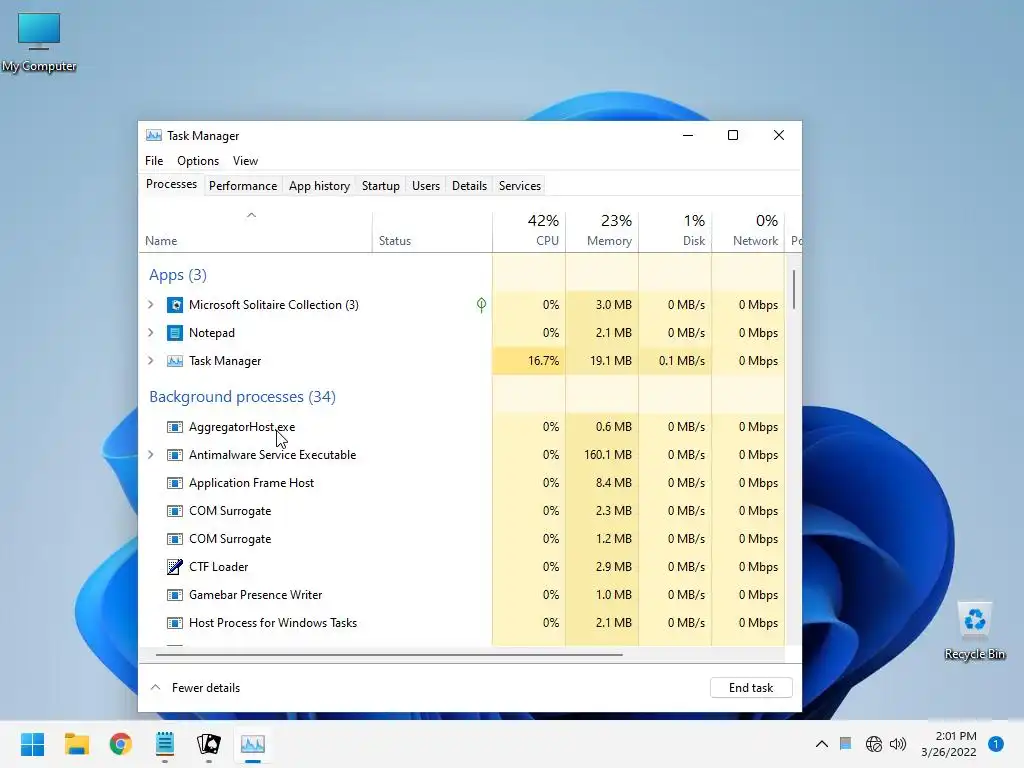Select the Processes tab
Viewport: 1024px width, 768px height.
point(171,184)
